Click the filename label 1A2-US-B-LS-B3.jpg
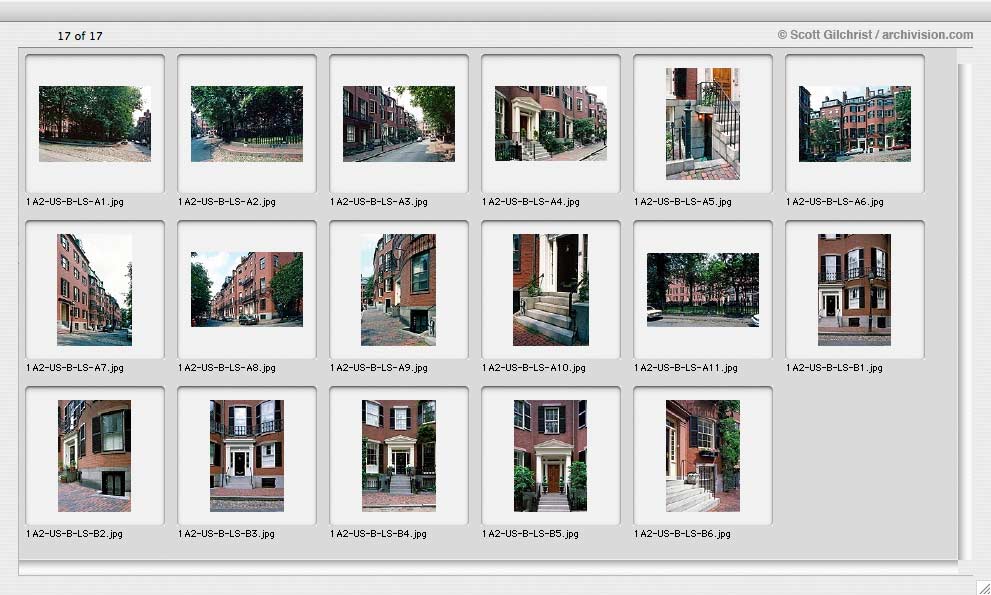 (226, 534)
